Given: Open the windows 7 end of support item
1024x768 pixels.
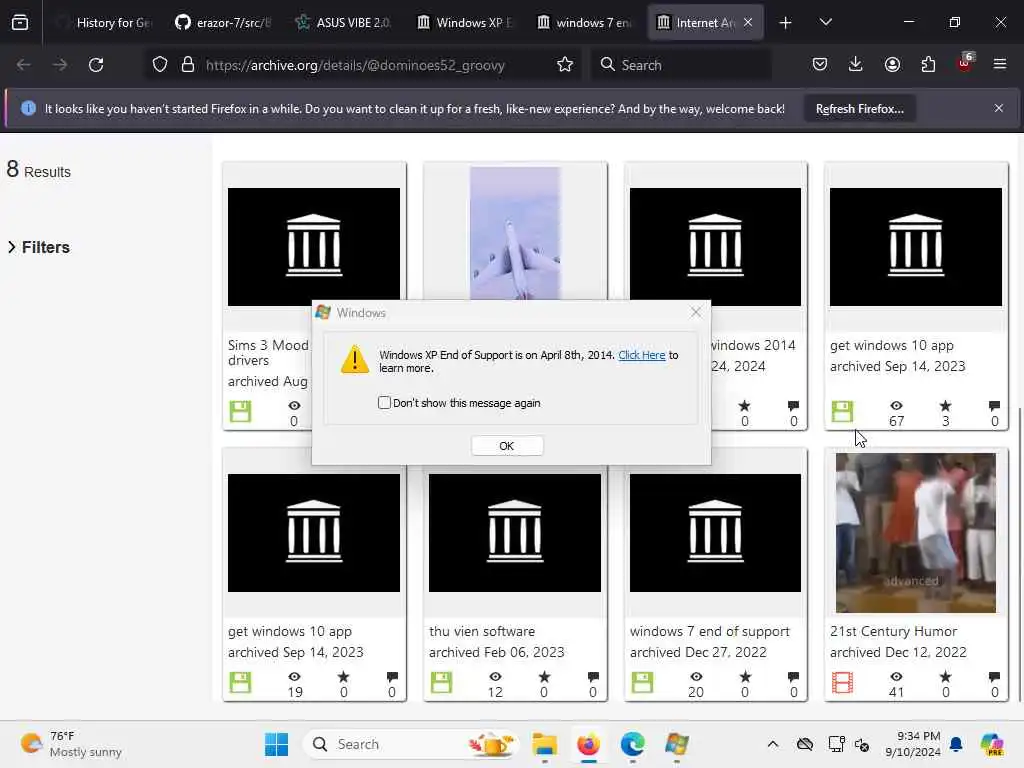Looking at the screenshot, I should tap(710, 632).
